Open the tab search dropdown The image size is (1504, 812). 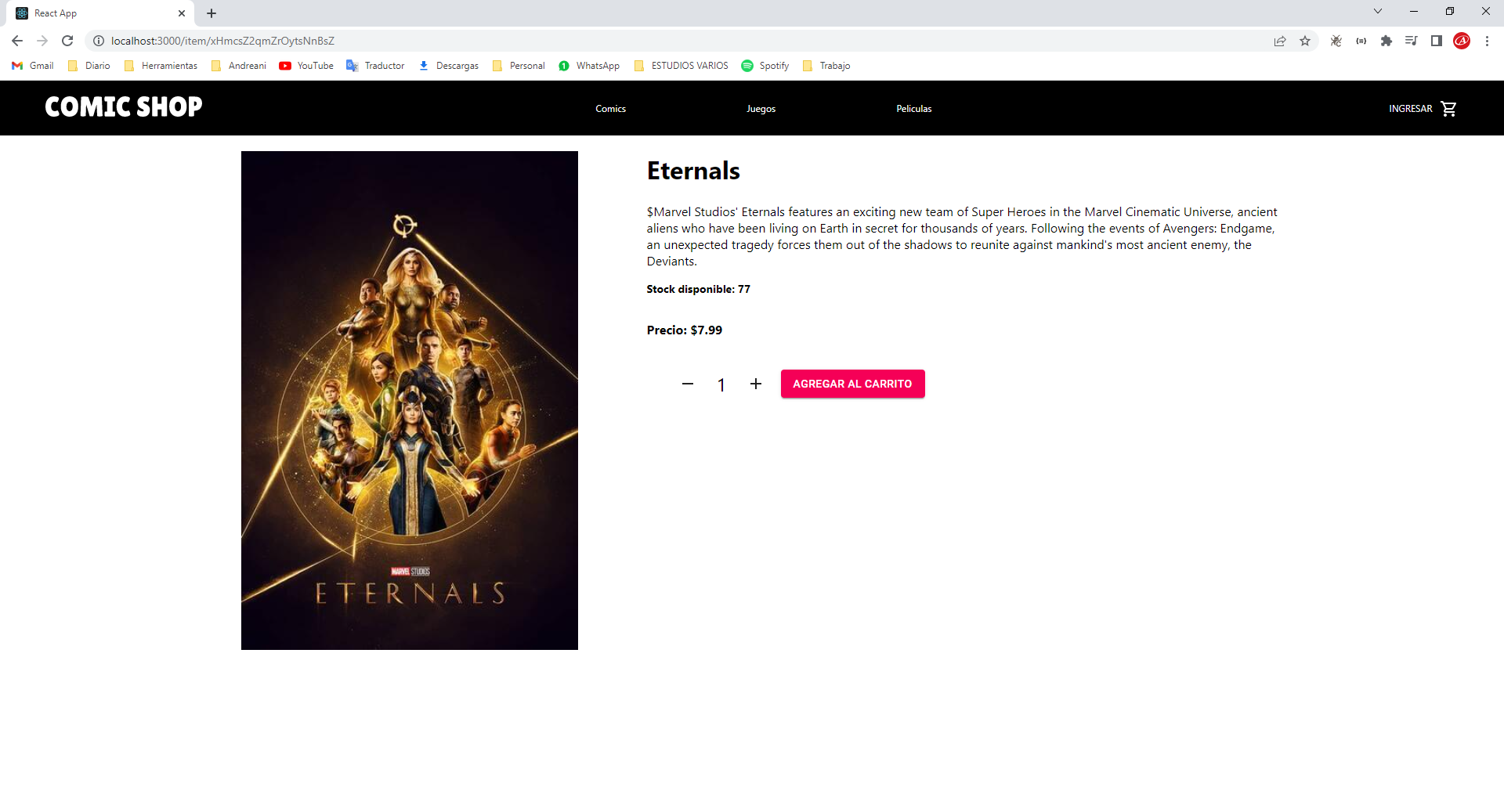1377,11
